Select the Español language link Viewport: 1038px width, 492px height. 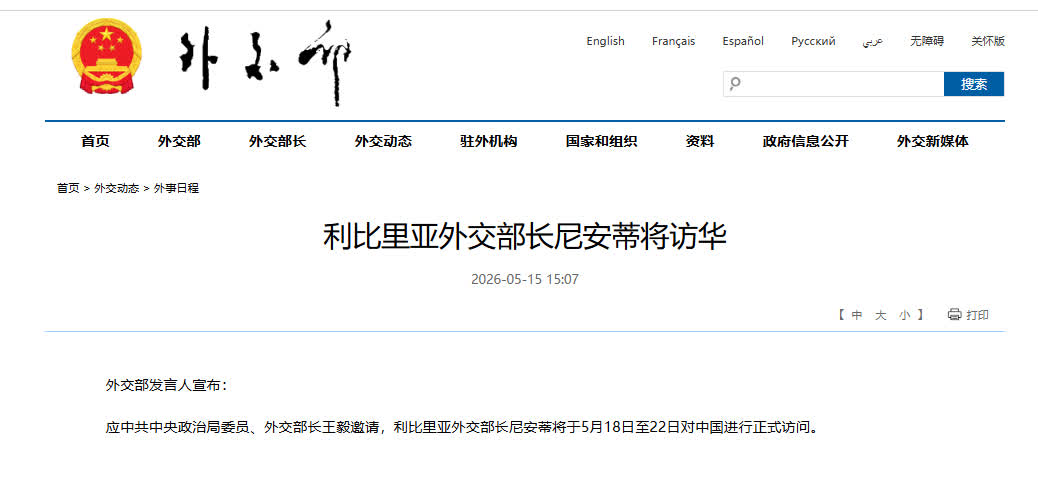pos(743,41)
